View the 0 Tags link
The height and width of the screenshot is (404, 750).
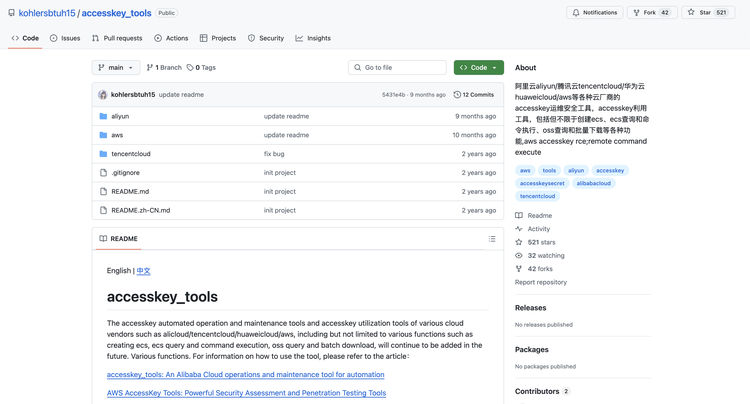(x=201, y=67)
